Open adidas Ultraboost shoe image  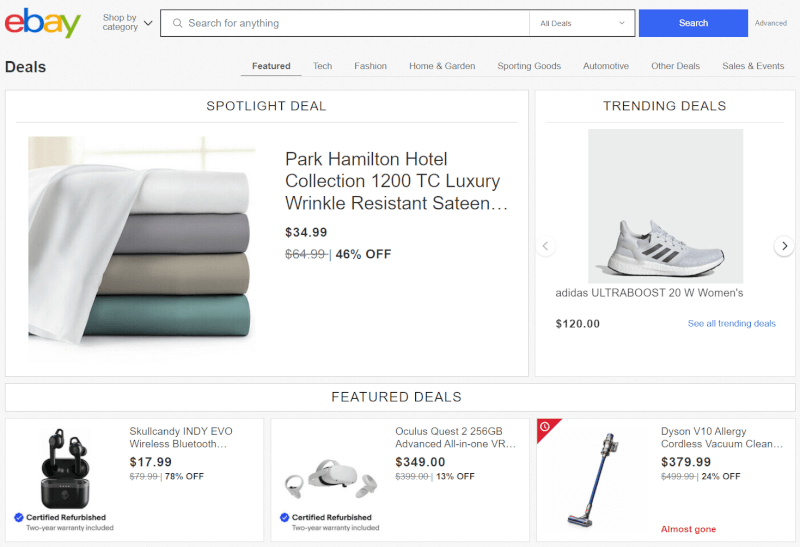pyautogui.click(x=665, y=206)
